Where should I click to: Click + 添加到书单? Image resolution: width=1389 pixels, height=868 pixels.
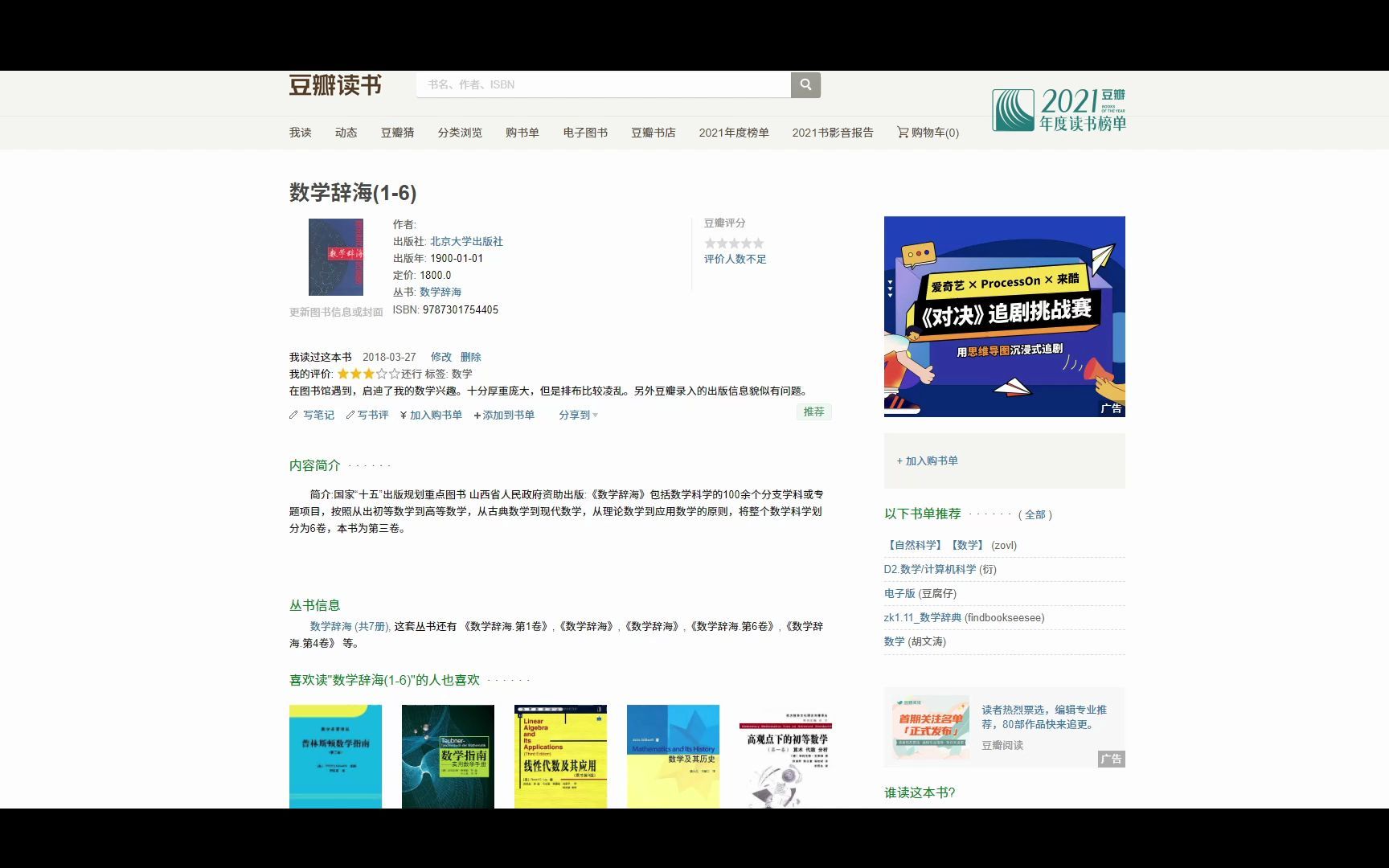click(504, 415)
